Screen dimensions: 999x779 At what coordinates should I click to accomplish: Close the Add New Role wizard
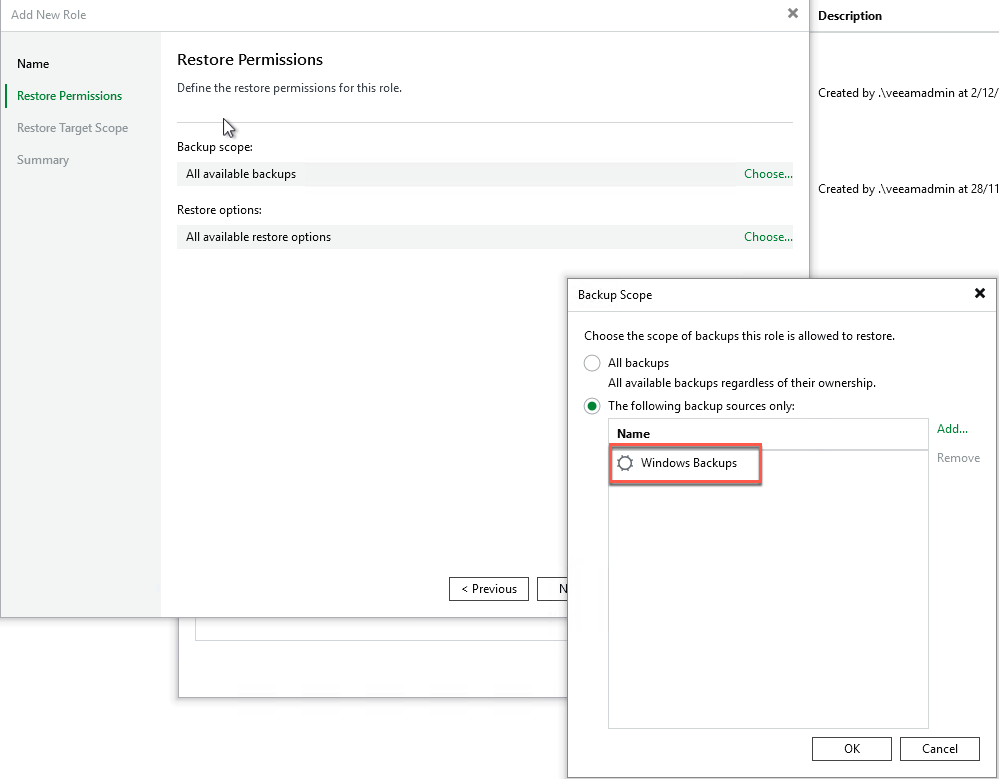pos(793,14)
